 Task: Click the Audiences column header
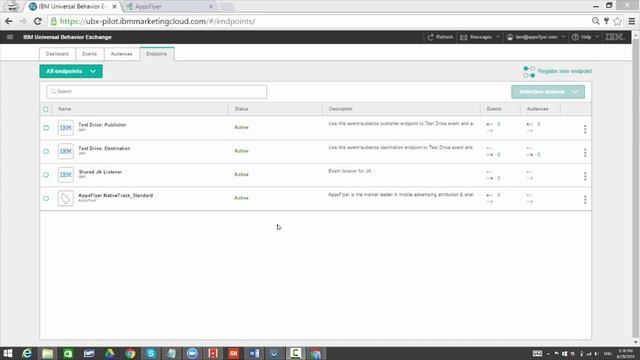[x=537, y=109]
